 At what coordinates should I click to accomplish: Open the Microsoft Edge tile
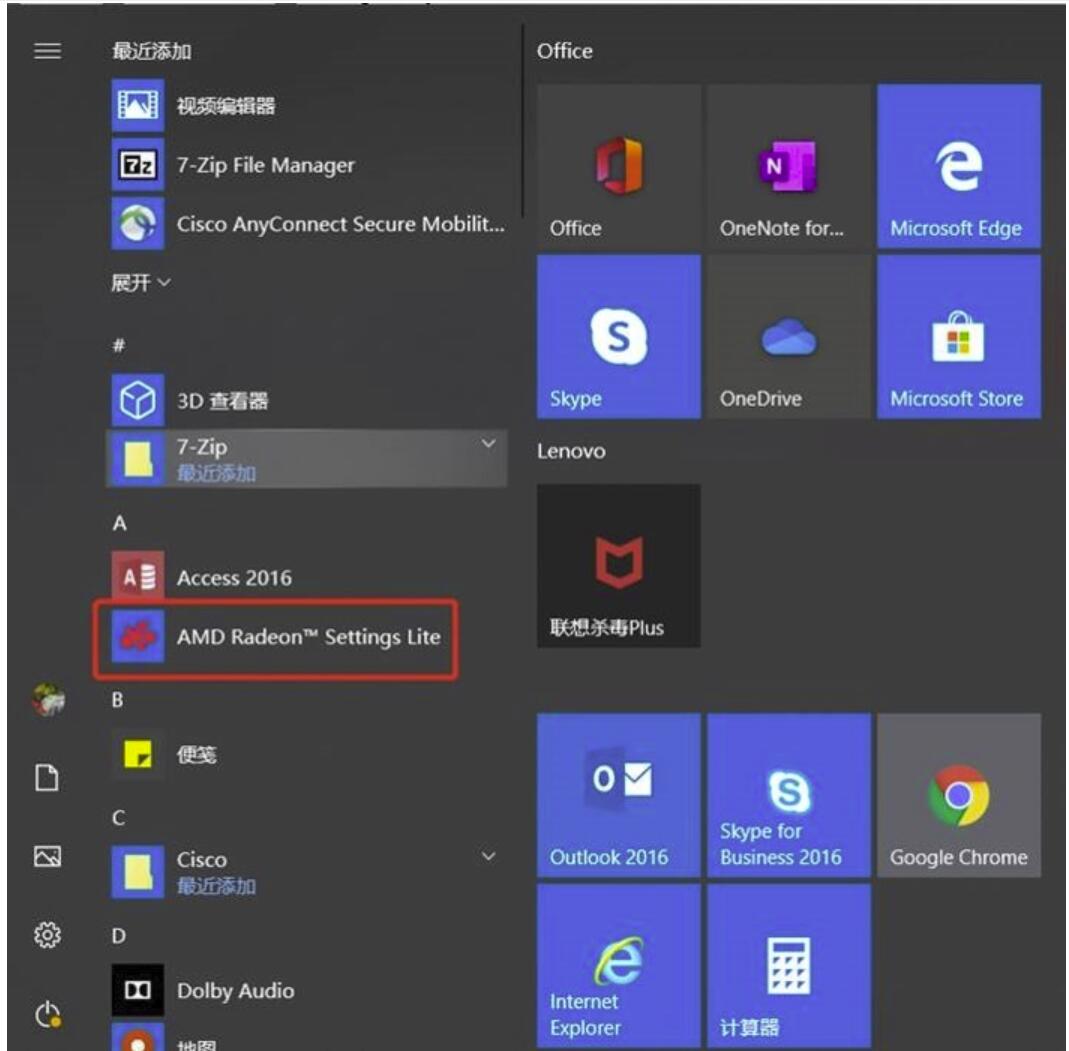point(958,166)
